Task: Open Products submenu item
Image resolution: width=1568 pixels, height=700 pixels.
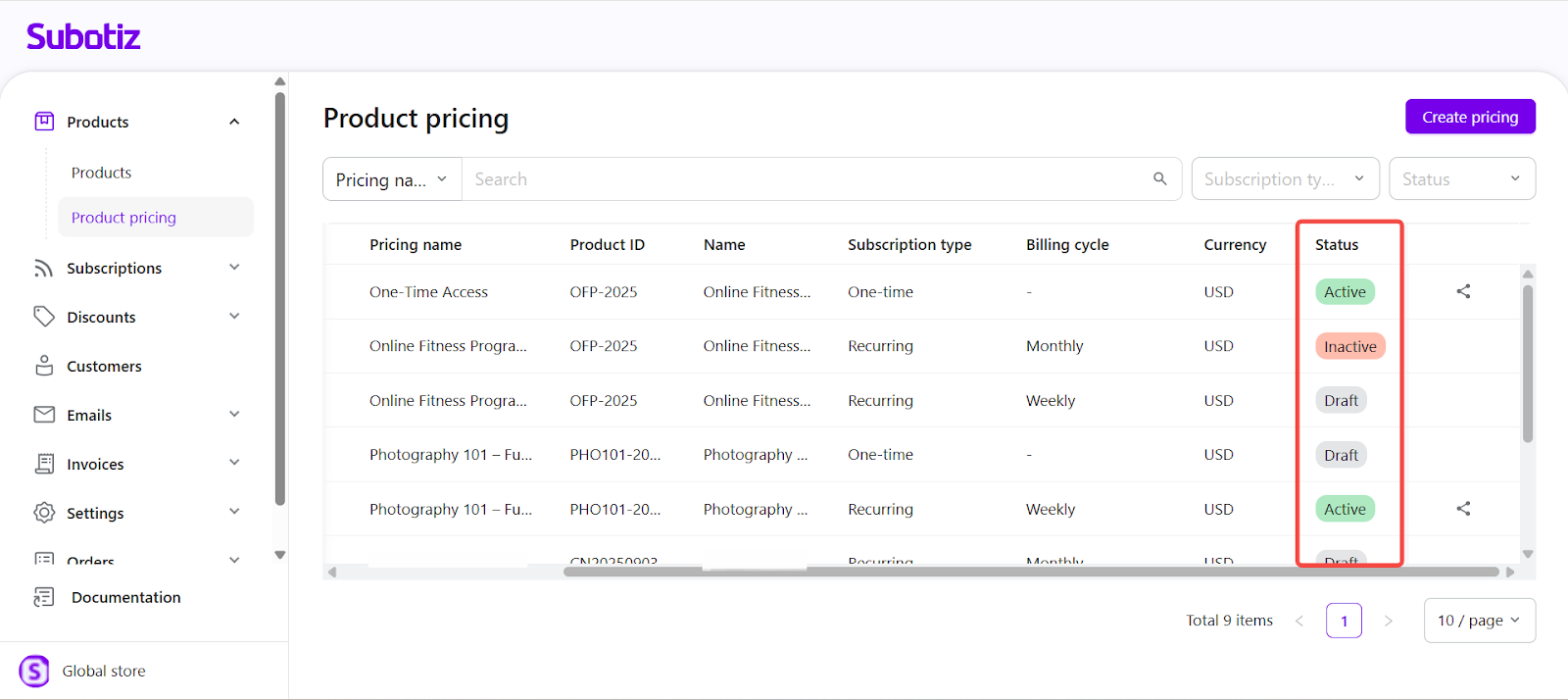Action: pos(101,173)
